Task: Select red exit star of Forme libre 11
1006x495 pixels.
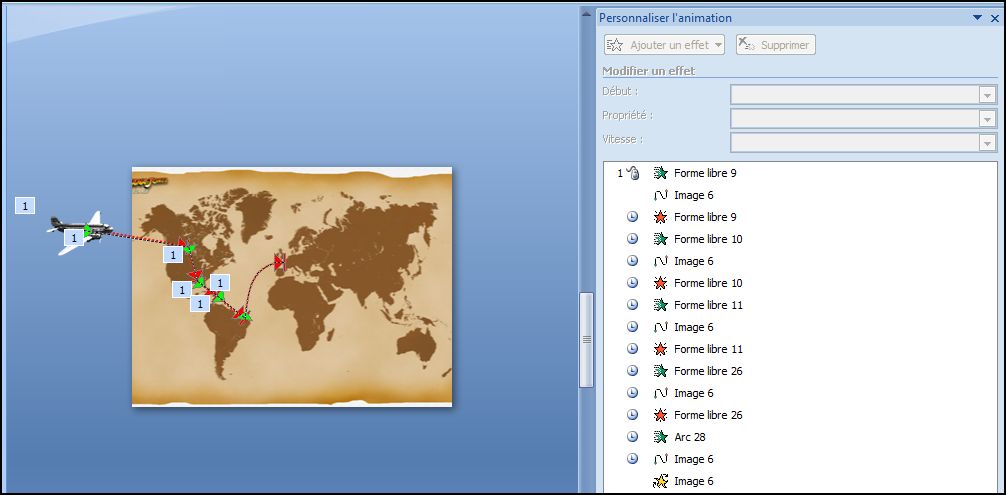Action: coord(660,349)
